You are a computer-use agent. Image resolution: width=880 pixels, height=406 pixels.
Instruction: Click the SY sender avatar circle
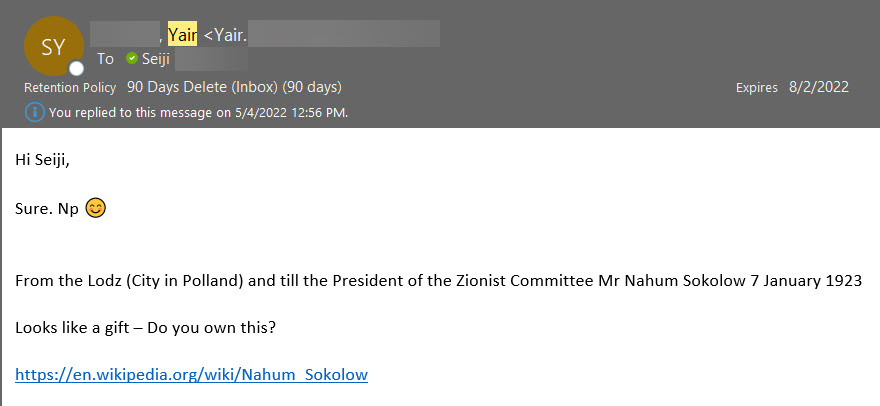pos(53,45)
